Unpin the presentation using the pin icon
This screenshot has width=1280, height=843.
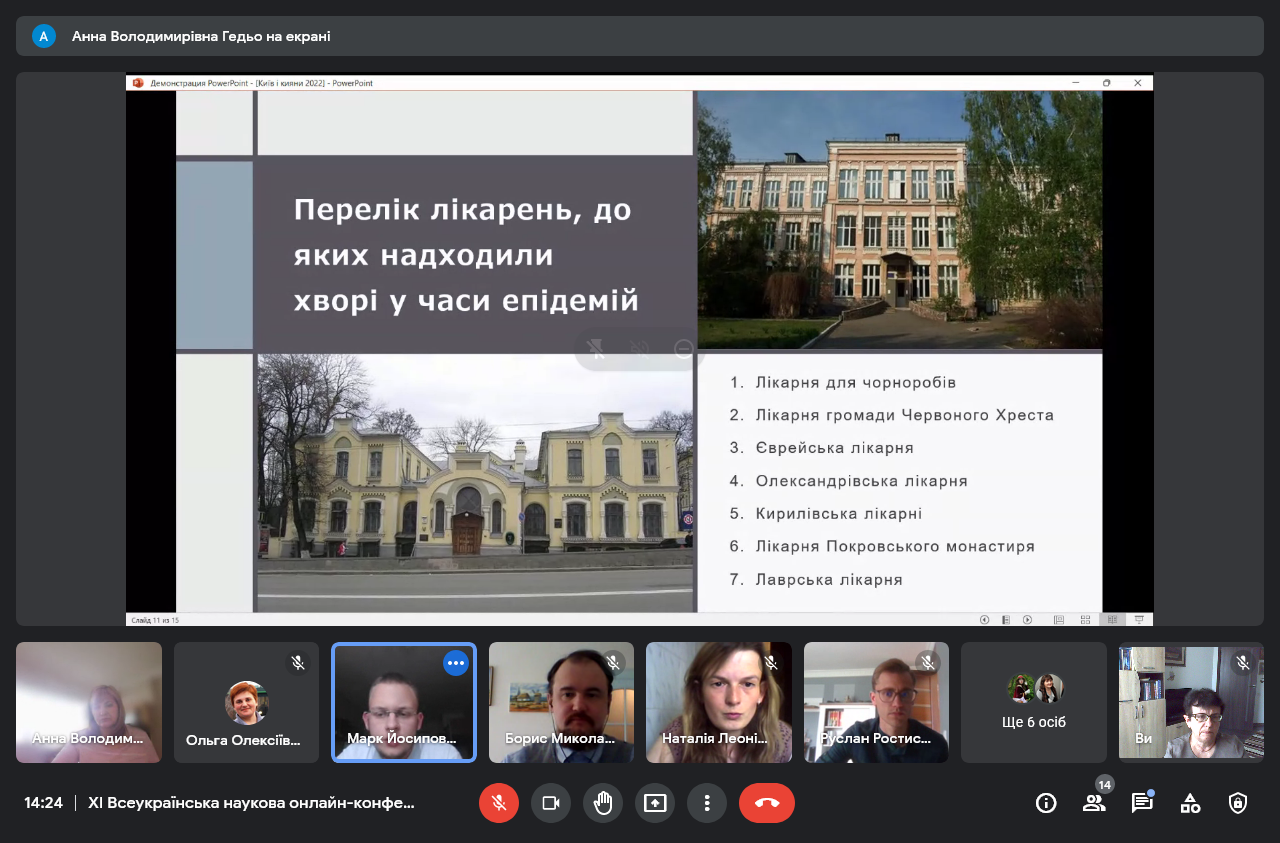click(596, 349)
